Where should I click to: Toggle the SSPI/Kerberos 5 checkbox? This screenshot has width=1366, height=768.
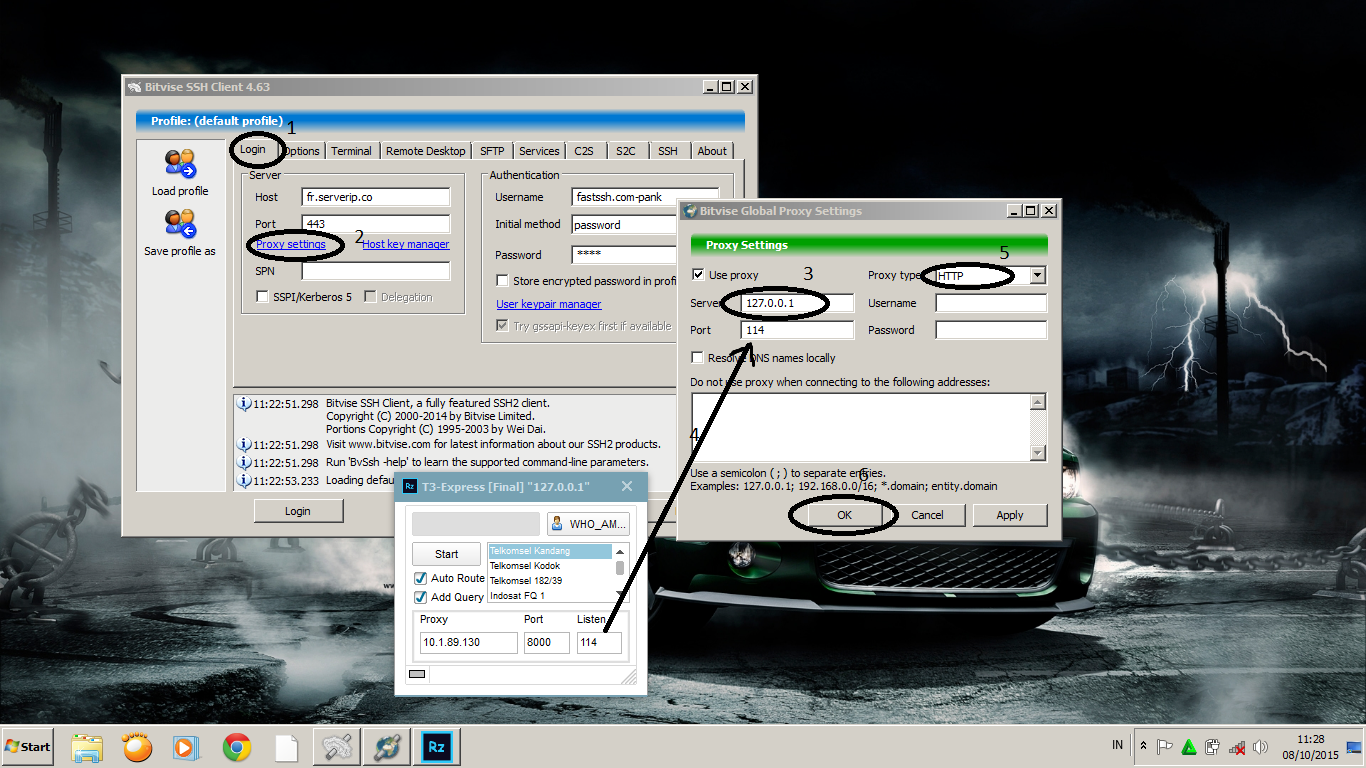[x=263, y=297]
